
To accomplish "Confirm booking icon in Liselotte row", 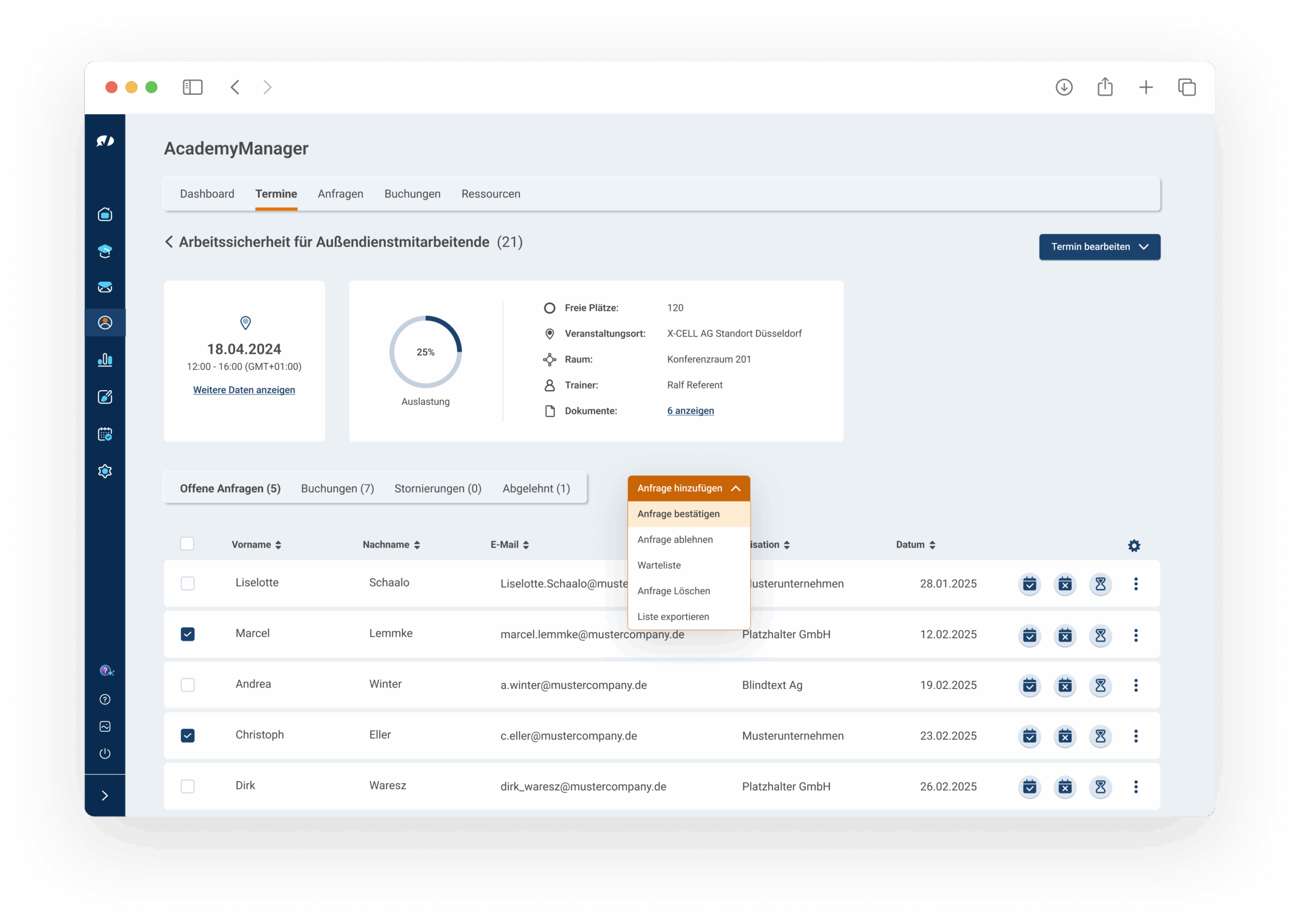I will [x=1029, y=584].
